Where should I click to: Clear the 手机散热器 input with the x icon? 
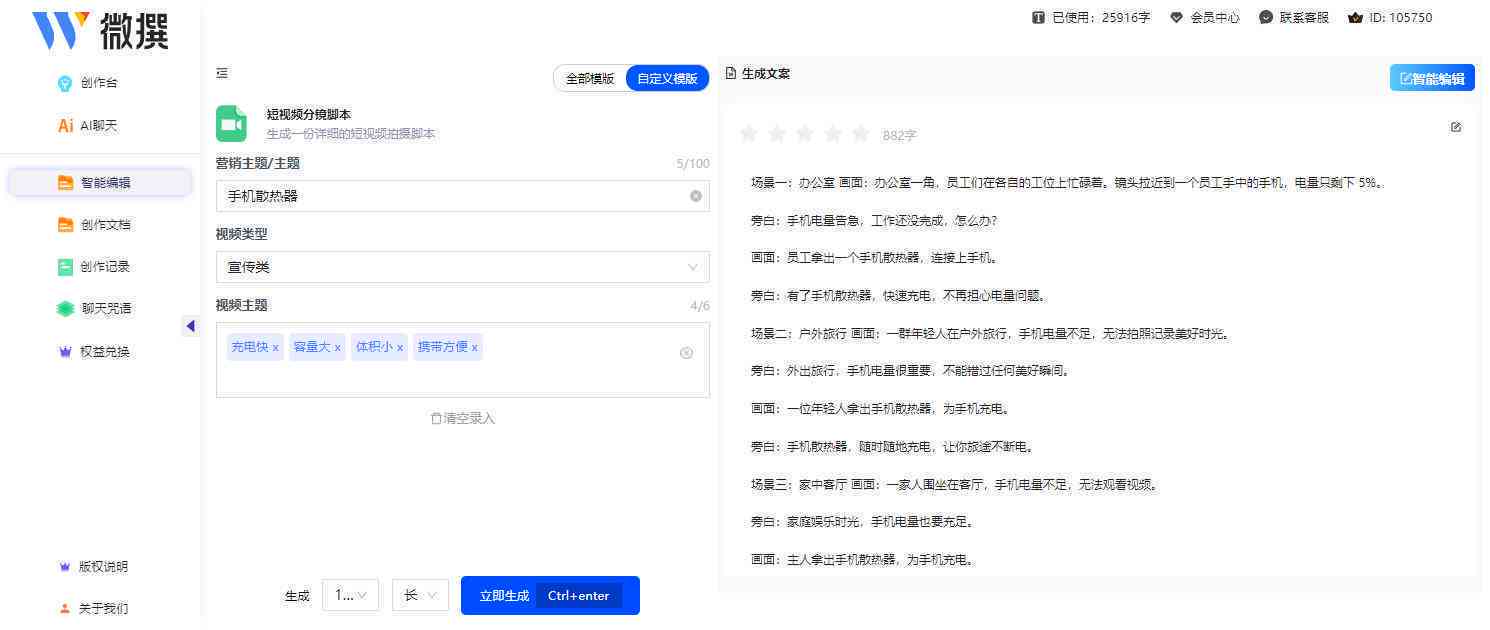696,196
